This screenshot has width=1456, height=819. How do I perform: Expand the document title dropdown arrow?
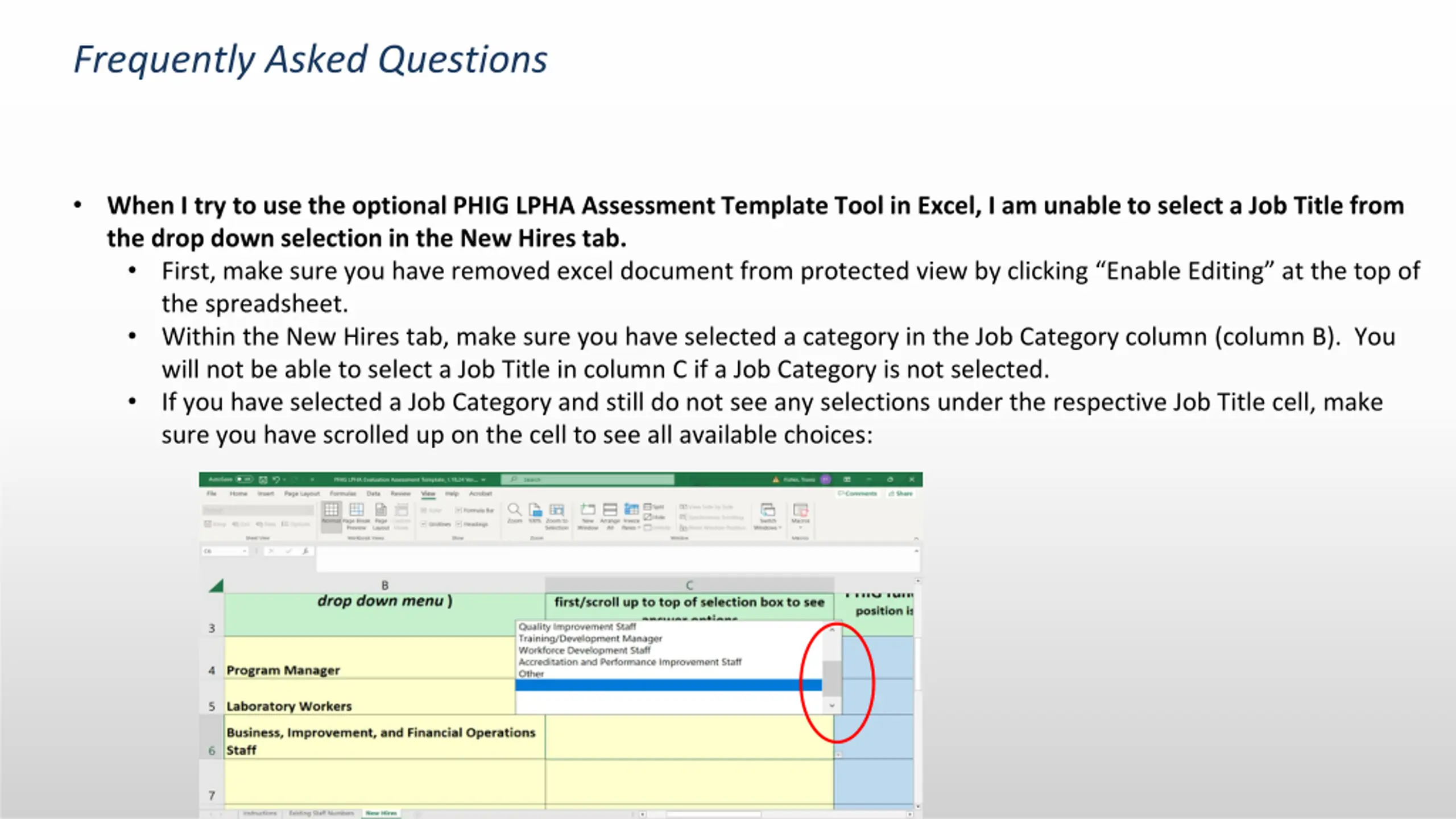483,479
